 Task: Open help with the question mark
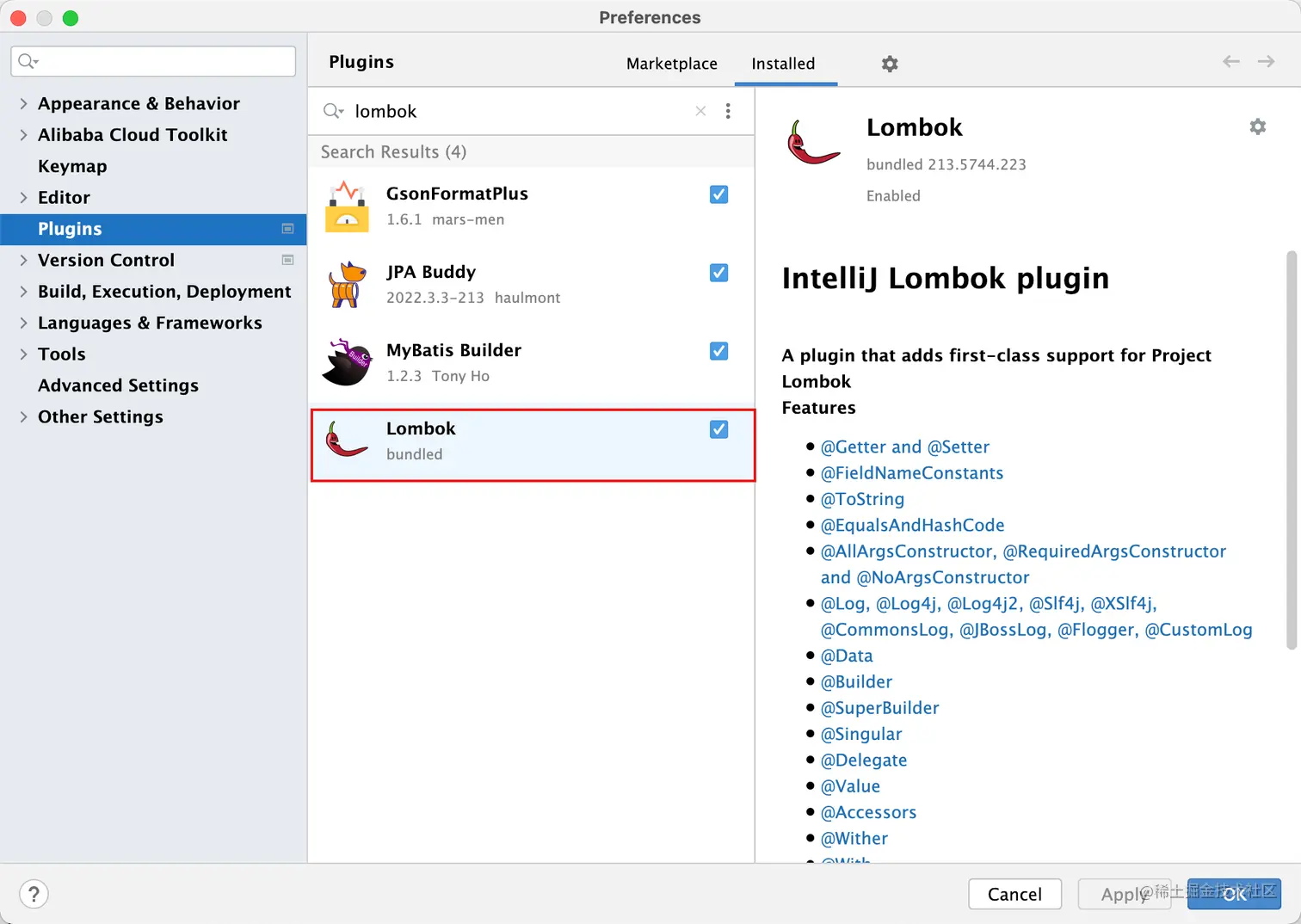pyautogui.click(x=34, y=894)
